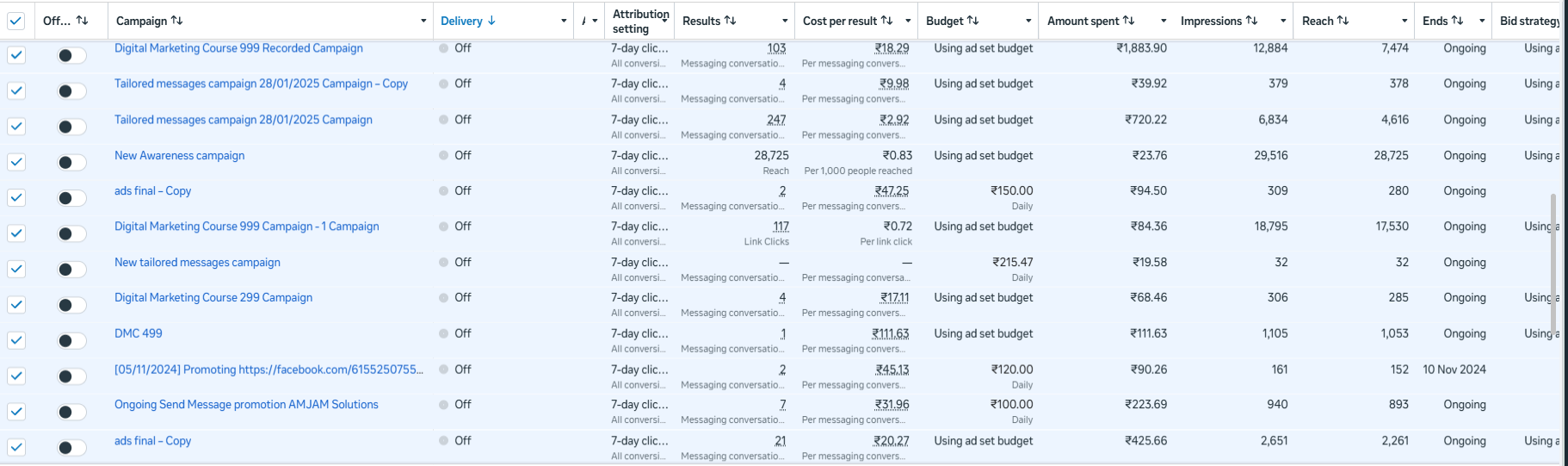Deselect the DMC 499 row checkbox
Screen dimensions: 1568x466
[x=15, y=340]
